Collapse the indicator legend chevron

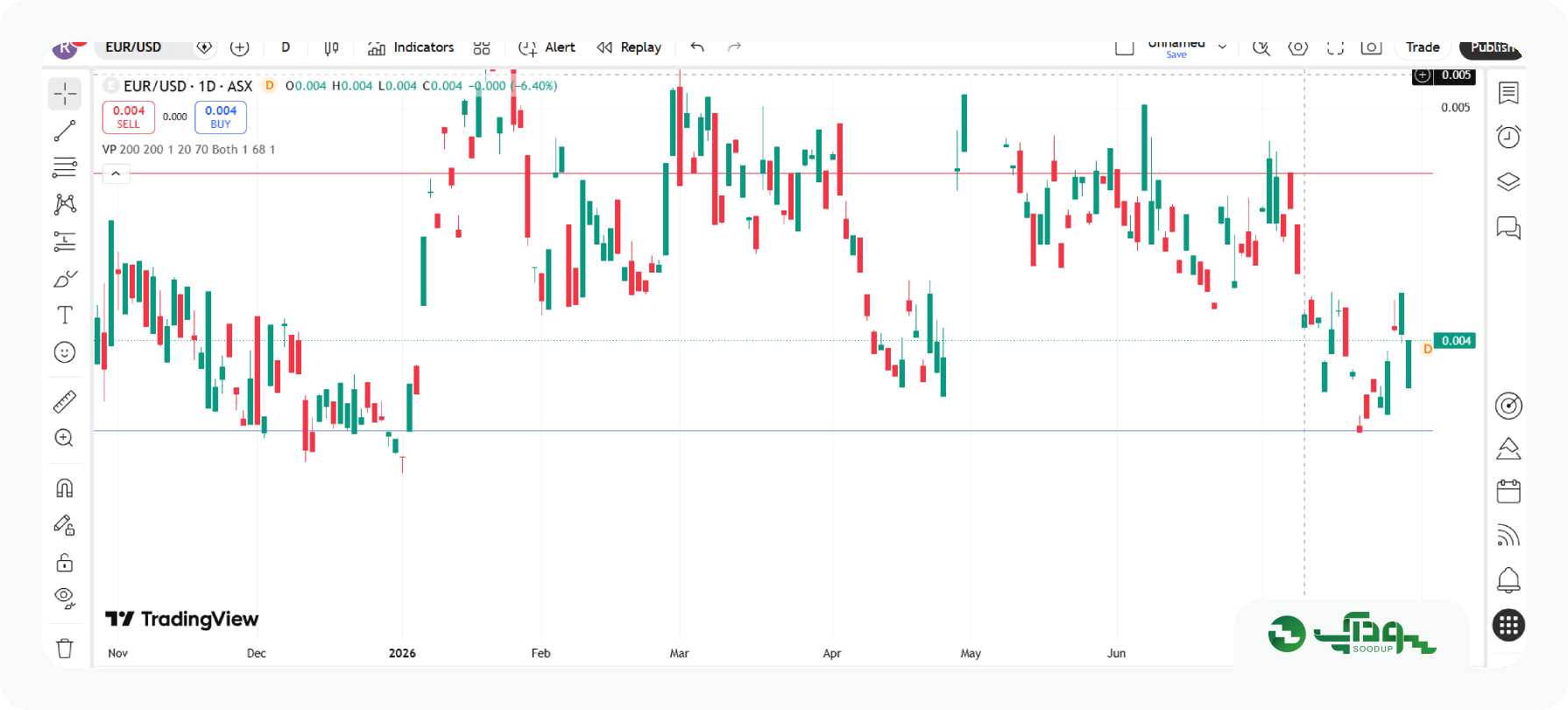[x=116, y=174]
